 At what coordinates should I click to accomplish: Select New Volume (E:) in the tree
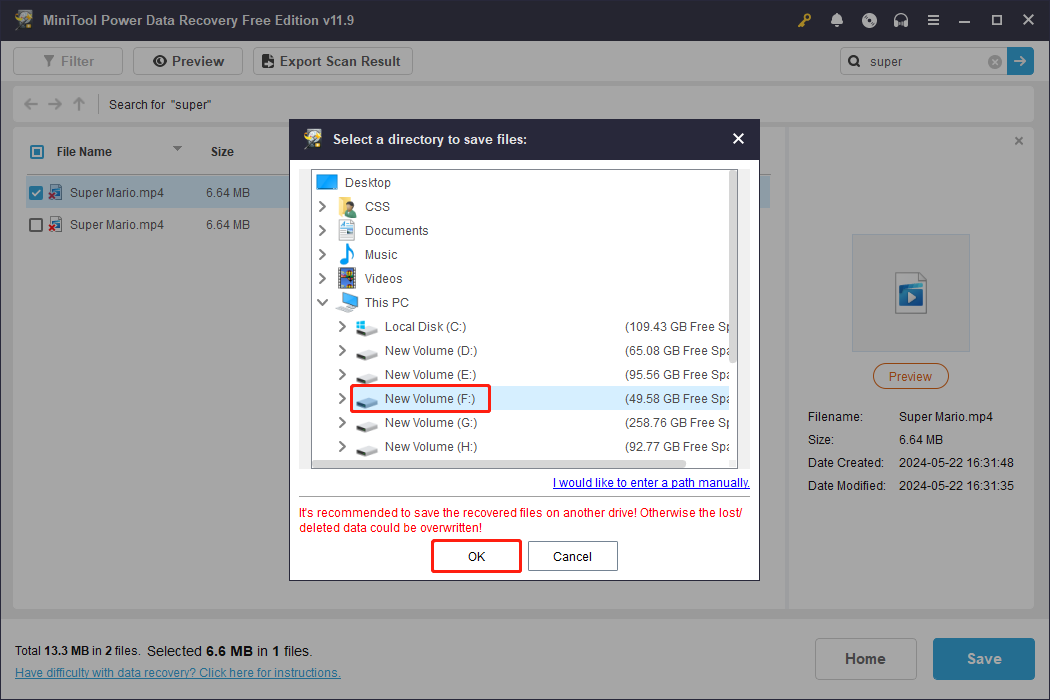pyautogui.click(x=430, y=374)
